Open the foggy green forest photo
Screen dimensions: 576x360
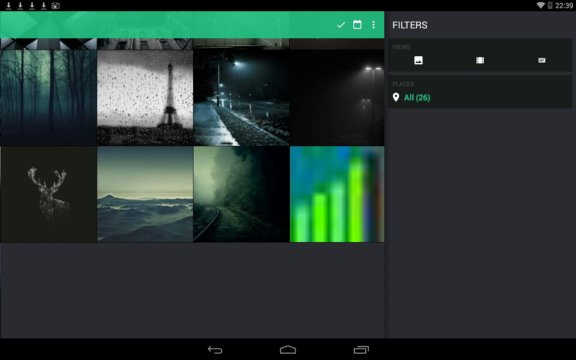(x=48, y=98)
